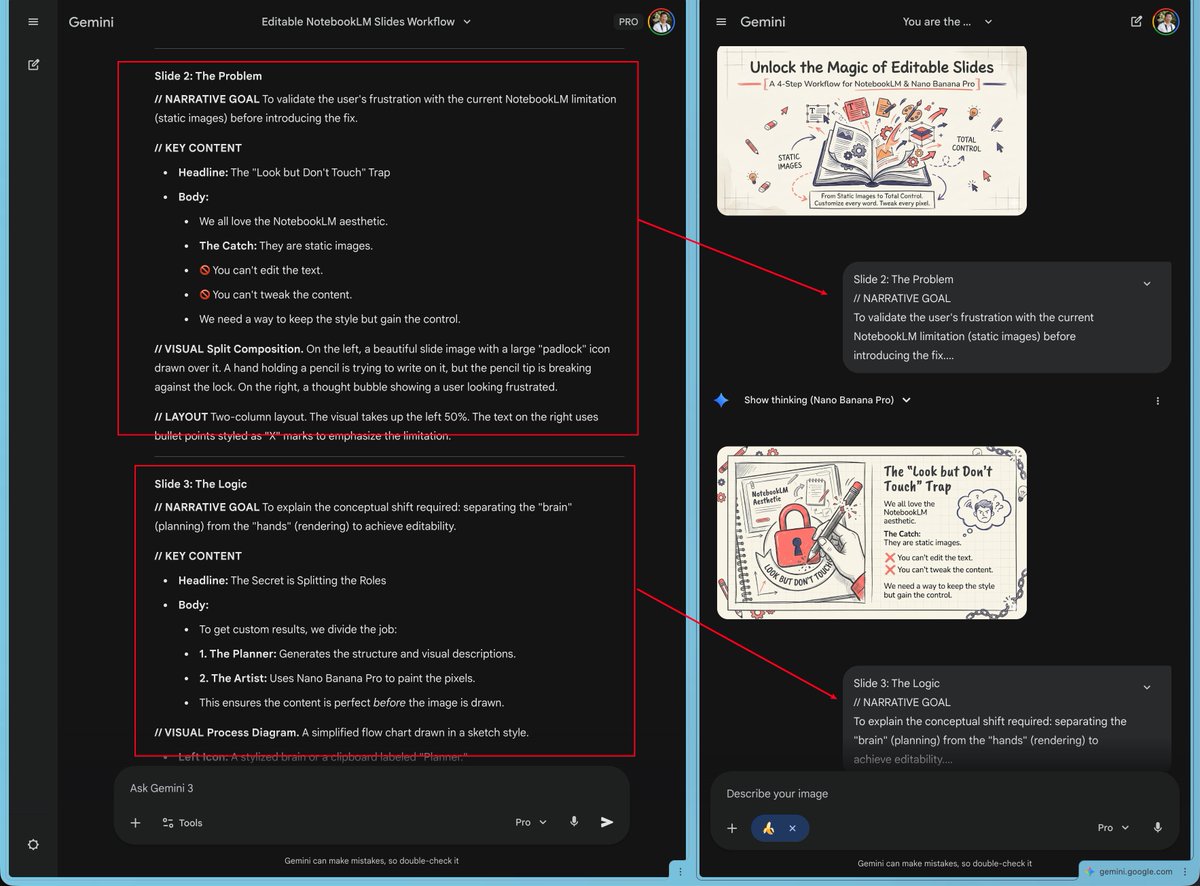Remove the banana chip with its X

point(792,828)
